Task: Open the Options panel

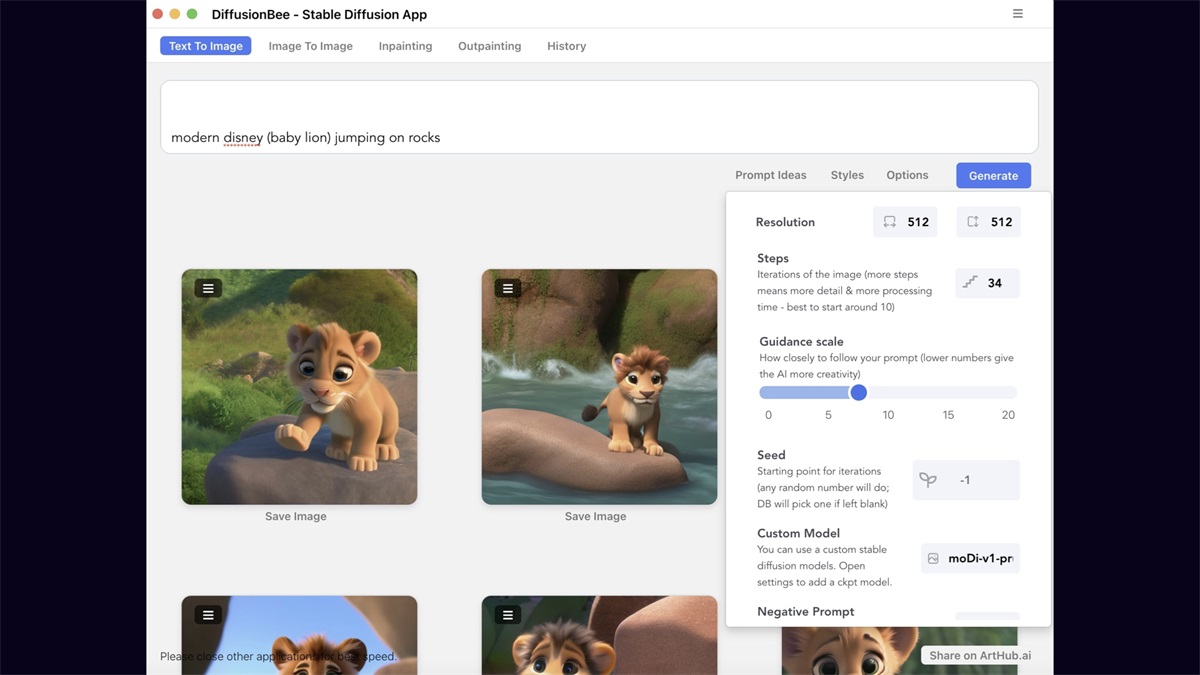Action: point(906,174)
